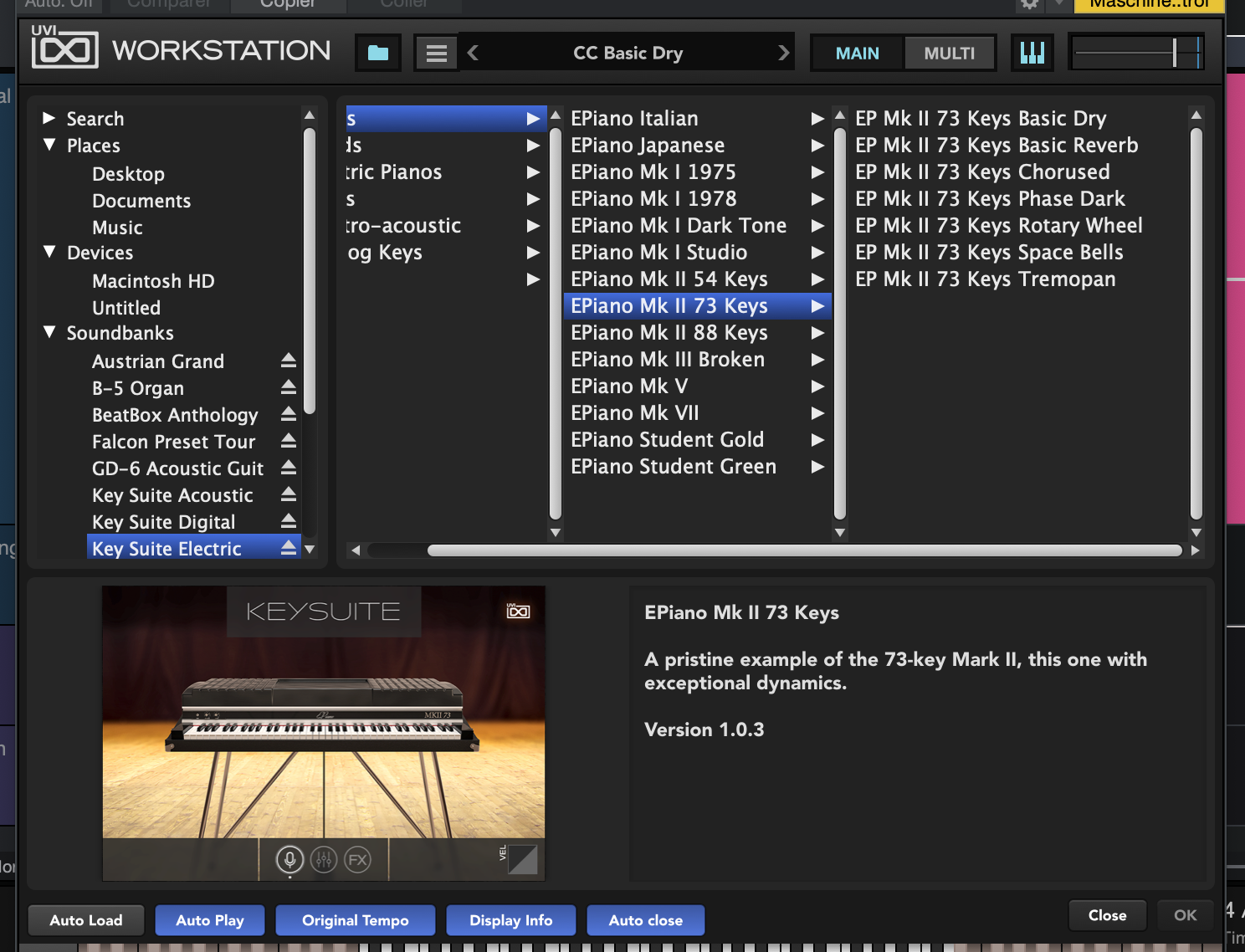Viewport: 1245px width, 952px height.
Task: Select EP Mk II 73 Keys Tremopan preset
Action: (986, 279)
